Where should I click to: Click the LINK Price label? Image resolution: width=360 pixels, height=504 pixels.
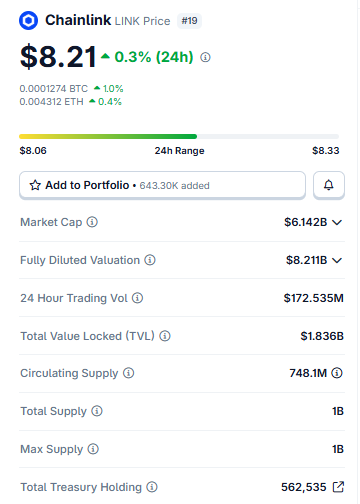point(142,21)
